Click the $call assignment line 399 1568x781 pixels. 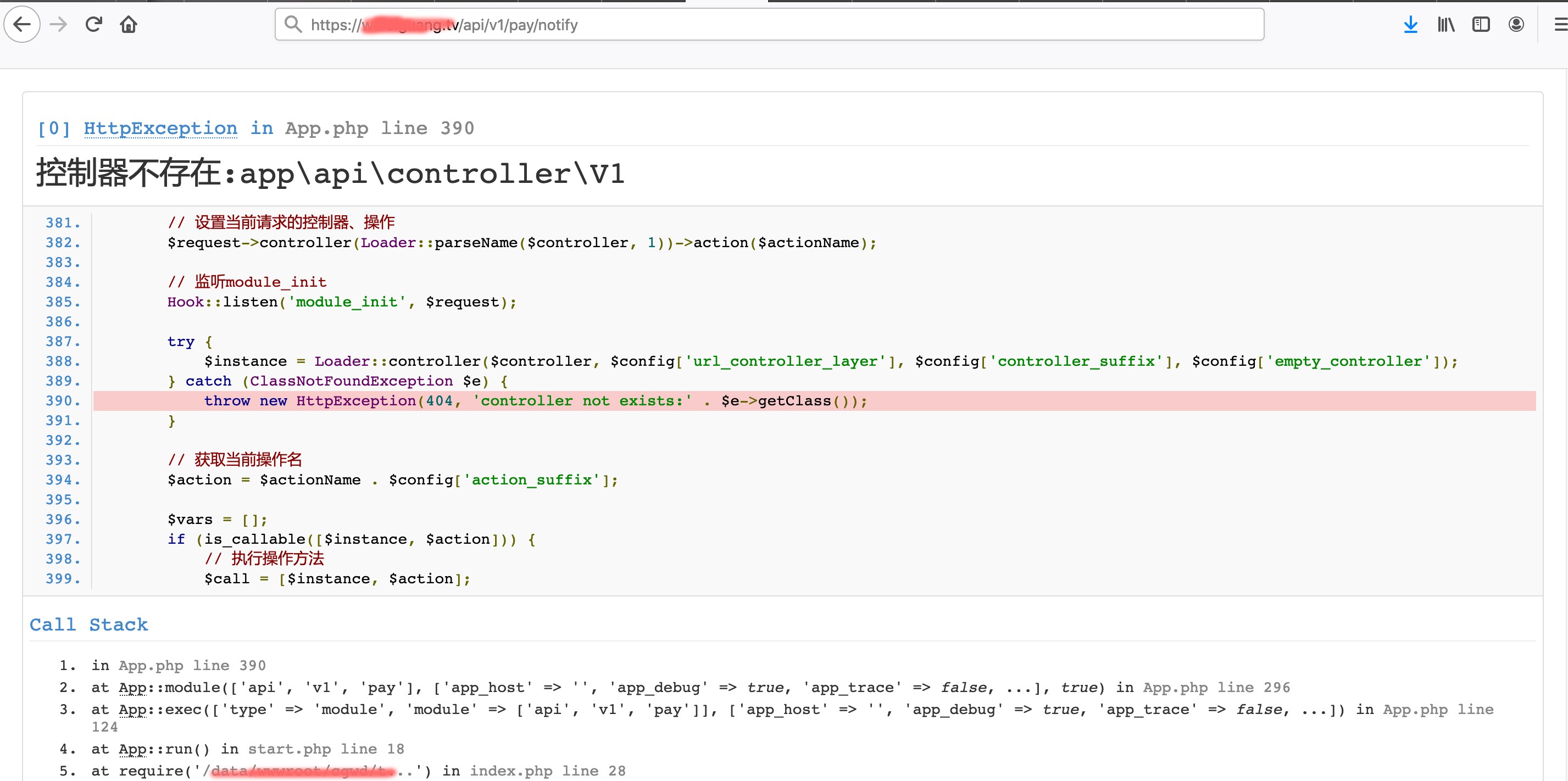(x=338, y=579)
